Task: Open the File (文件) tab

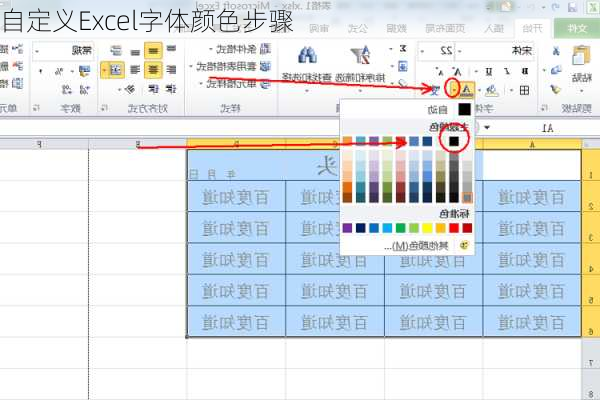Action: click(577, 28)
